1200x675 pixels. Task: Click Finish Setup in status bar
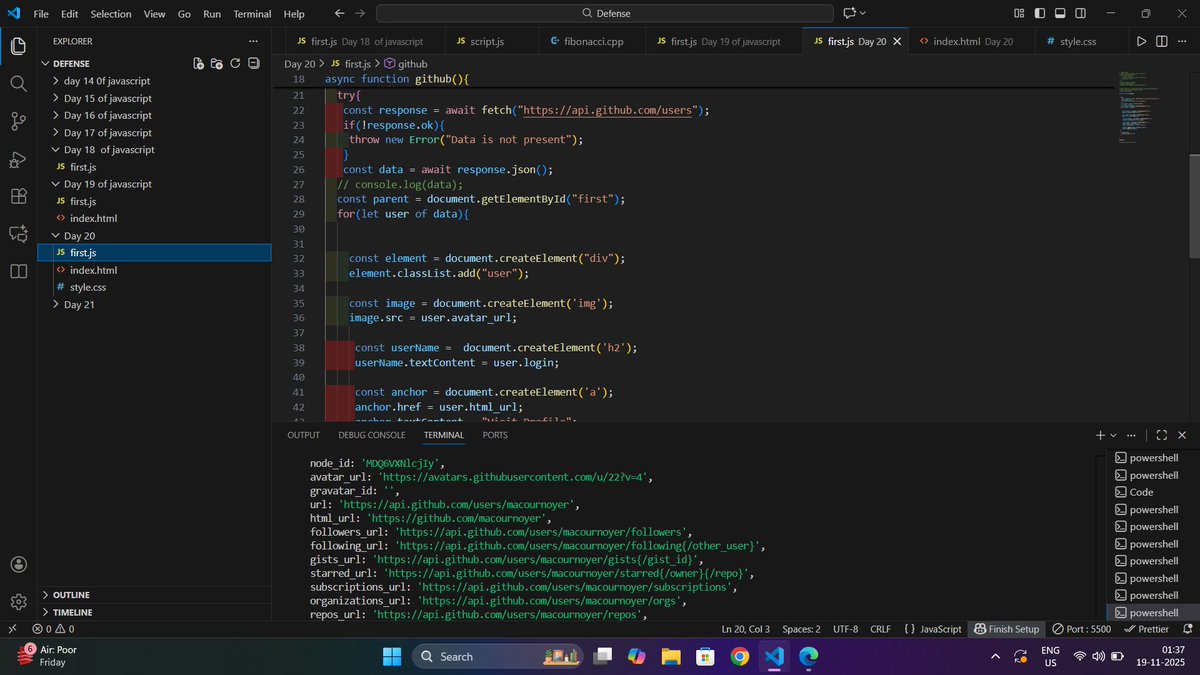tap(1007, 629)
